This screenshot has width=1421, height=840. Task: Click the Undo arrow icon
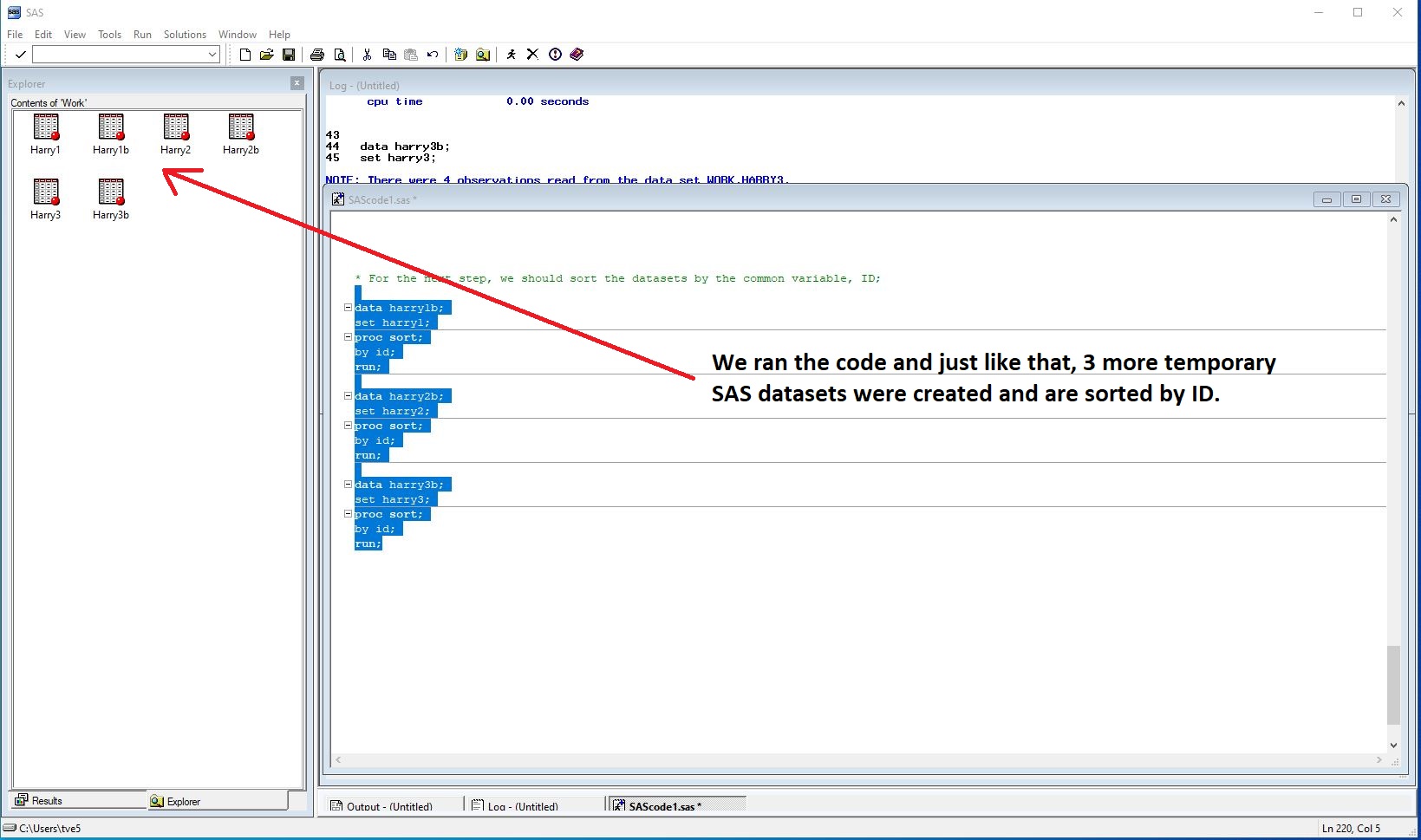(x=432, y=55)
